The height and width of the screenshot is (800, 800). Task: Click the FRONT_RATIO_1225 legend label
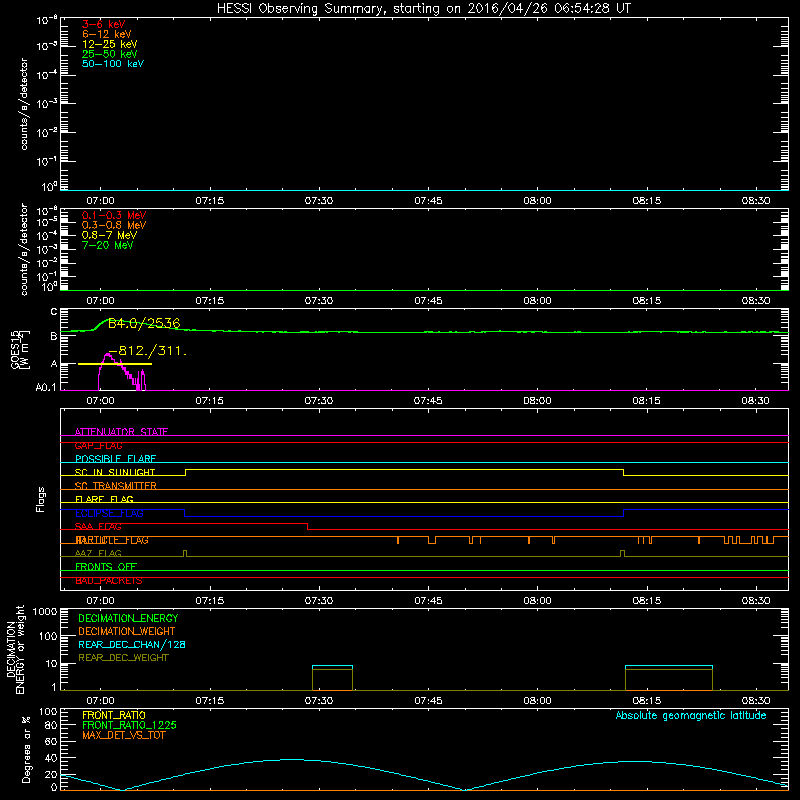129,725
